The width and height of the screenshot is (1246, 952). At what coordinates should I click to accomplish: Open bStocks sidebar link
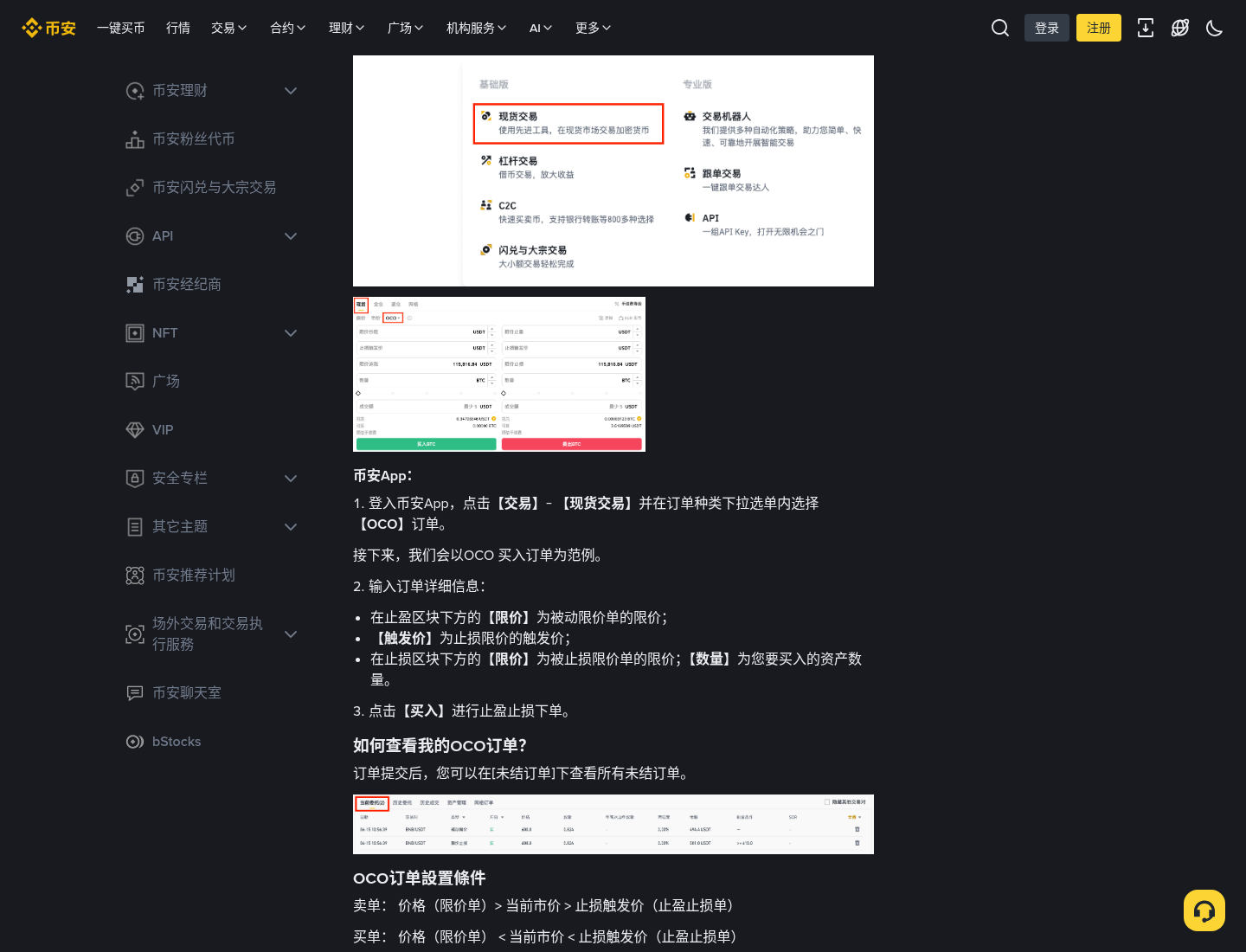177,742
